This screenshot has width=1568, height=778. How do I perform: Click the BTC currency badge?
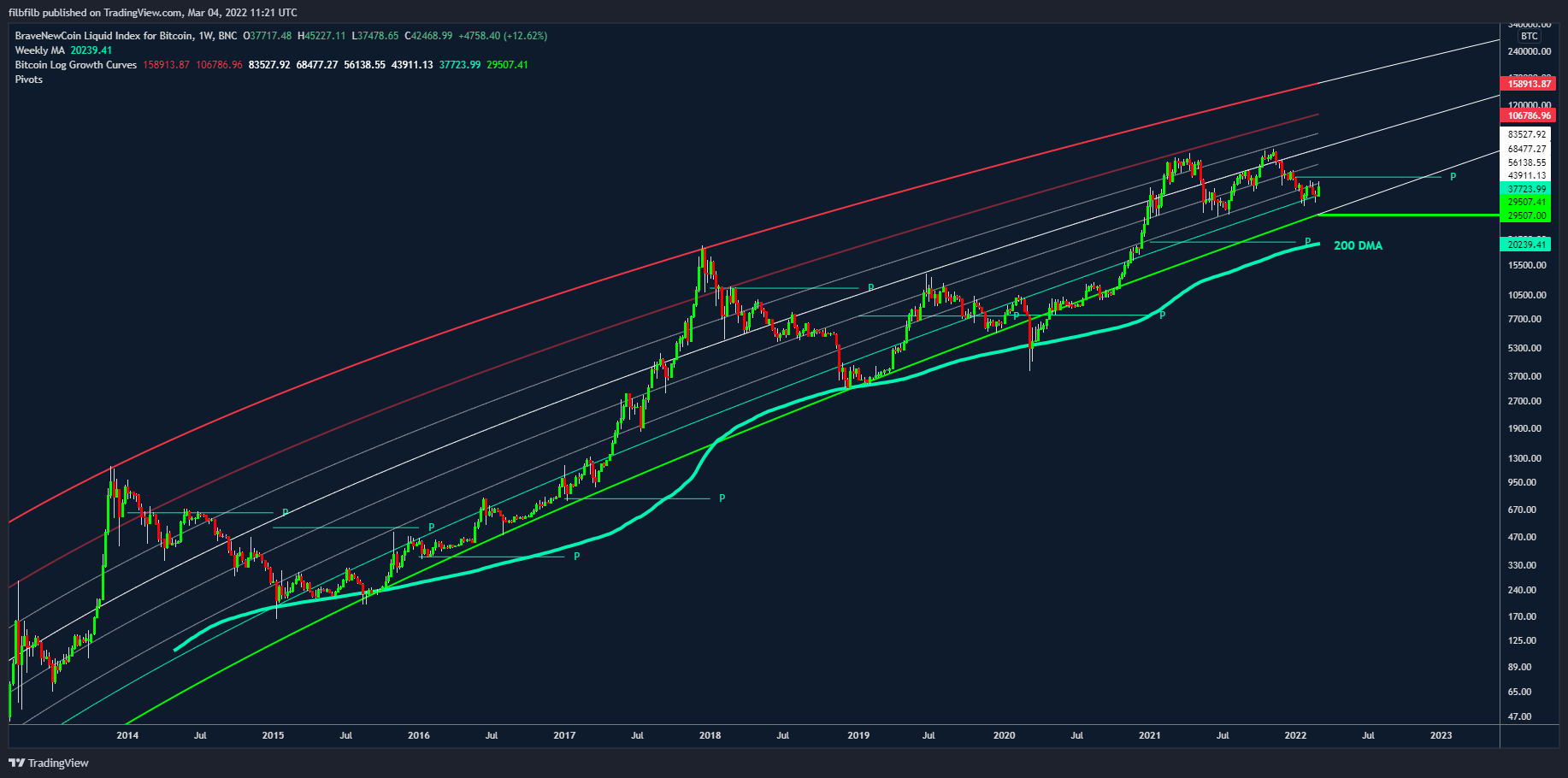click(x=1529, y=36)
